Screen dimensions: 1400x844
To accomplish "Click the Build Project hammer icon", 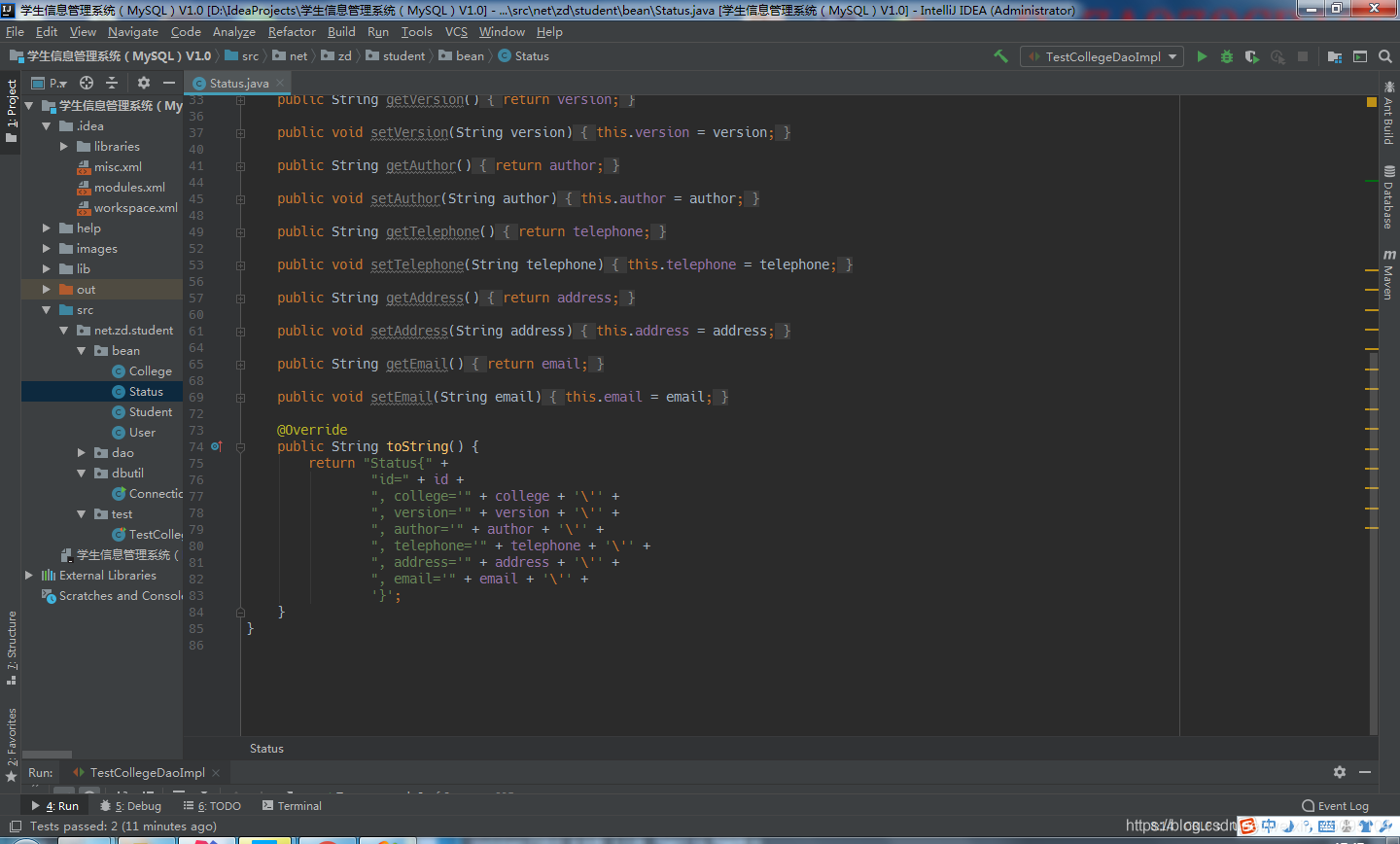I will click(x=1000, y=56).
